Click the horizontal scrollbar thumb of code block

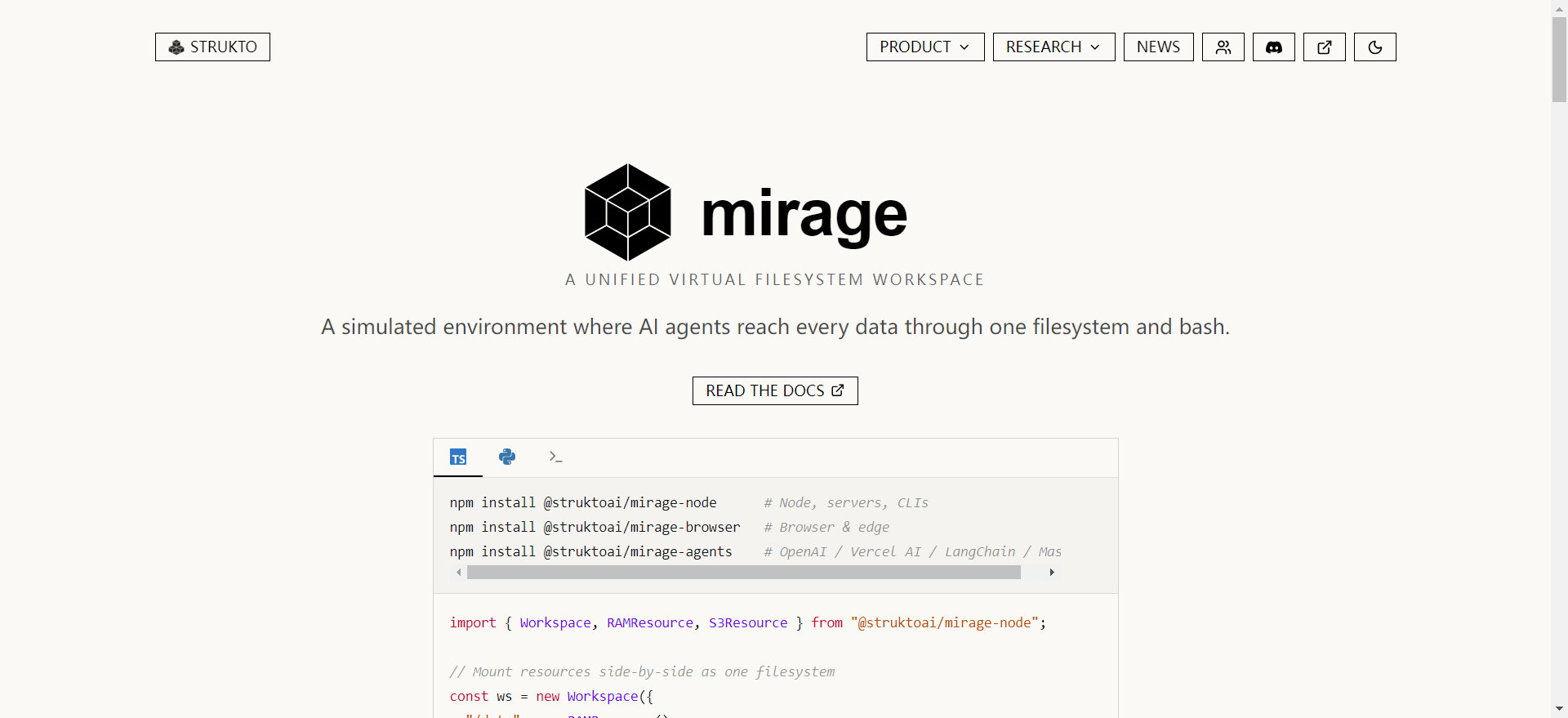click(743, 573)
